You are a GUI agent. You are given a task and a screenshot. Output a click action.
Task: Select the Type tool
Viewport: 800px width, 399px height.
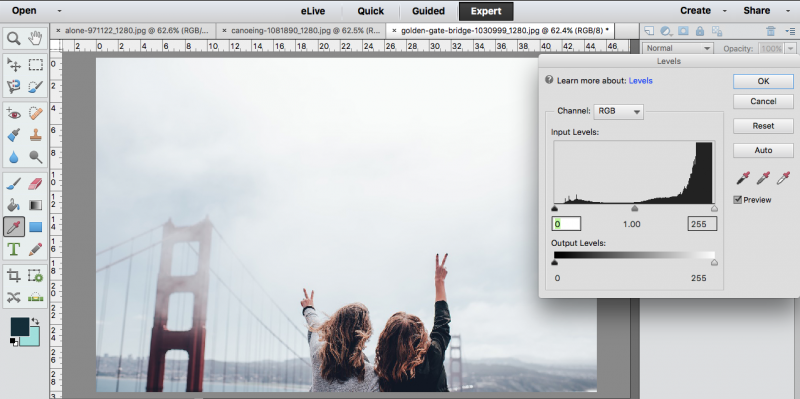click(x=14, y=249)
